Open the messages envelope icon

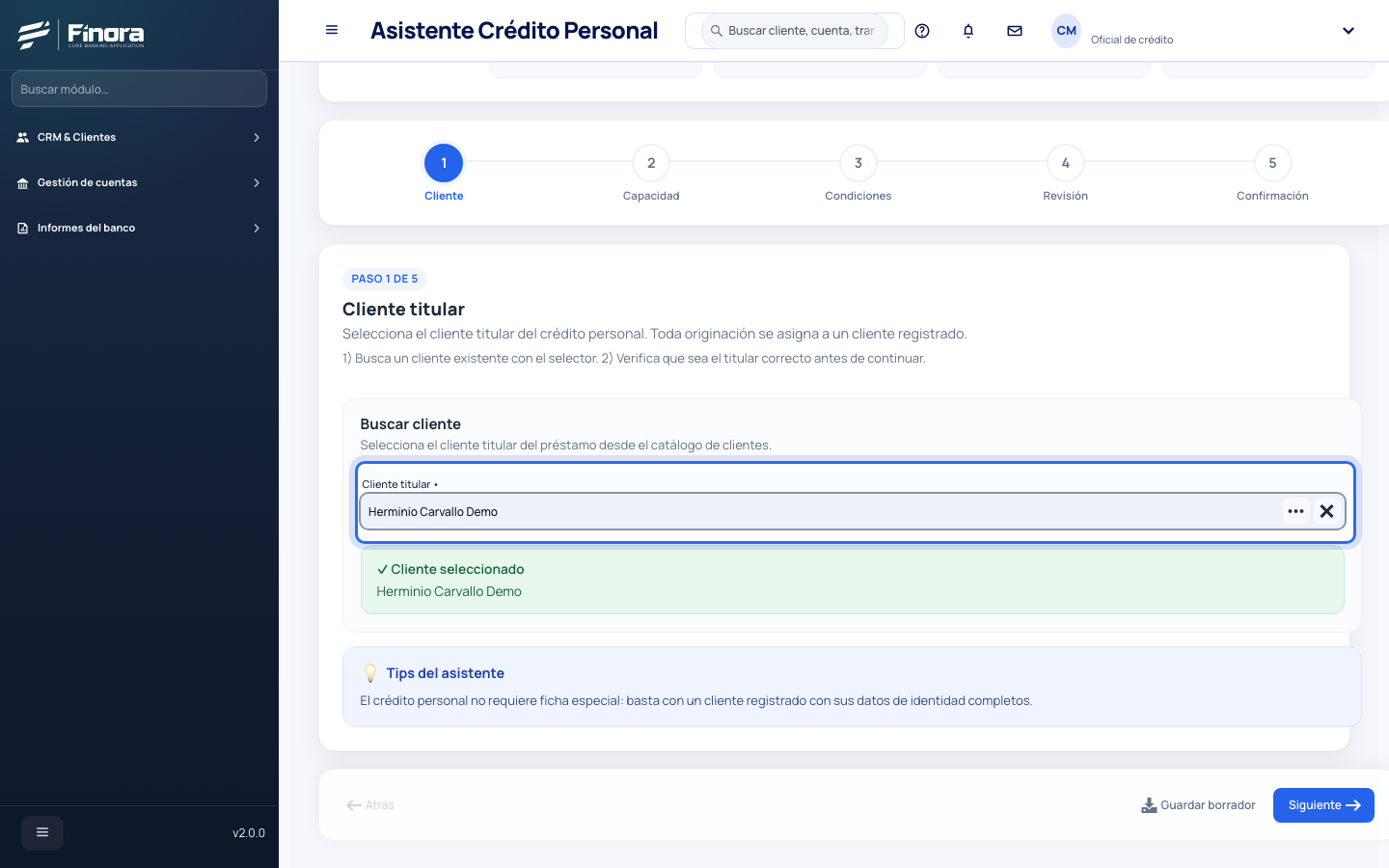1015,31
